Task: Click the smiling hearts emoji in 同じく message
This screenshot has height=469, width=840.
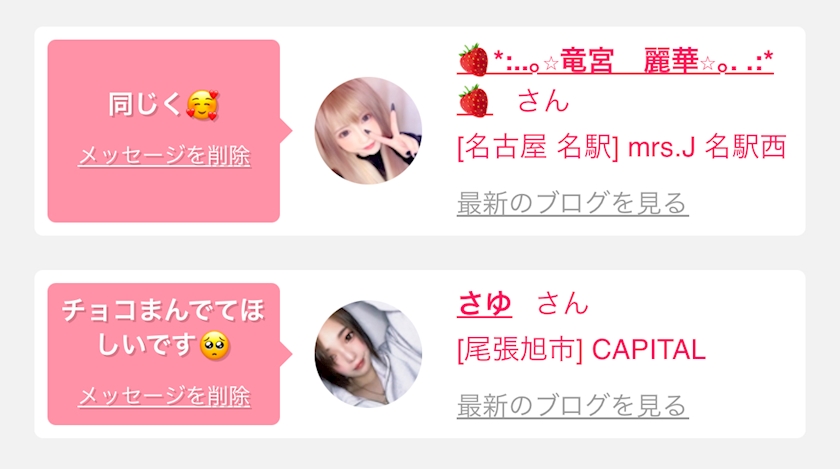Action: (x=202, y=105)
